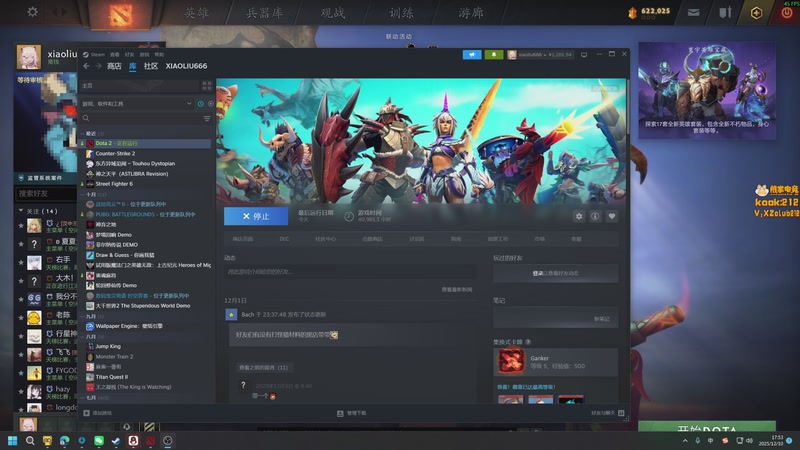This screenshot has width=800, height=450.
Task: Collapse the 十月 section in library list
Action: pyautogui.click(x=91, y=194)
